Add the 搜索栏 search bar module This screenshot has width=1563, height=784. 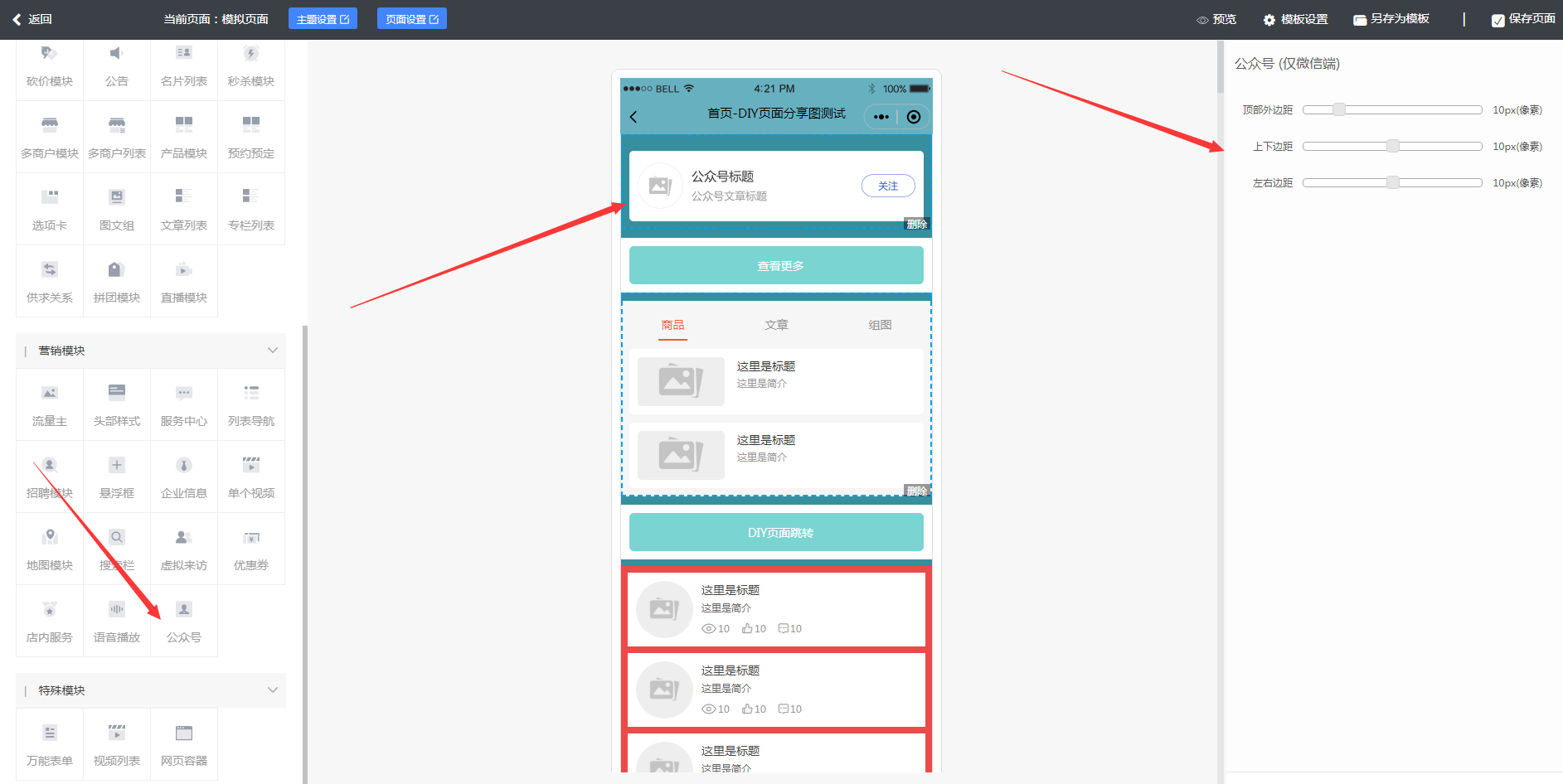click(x=117, y=549)
